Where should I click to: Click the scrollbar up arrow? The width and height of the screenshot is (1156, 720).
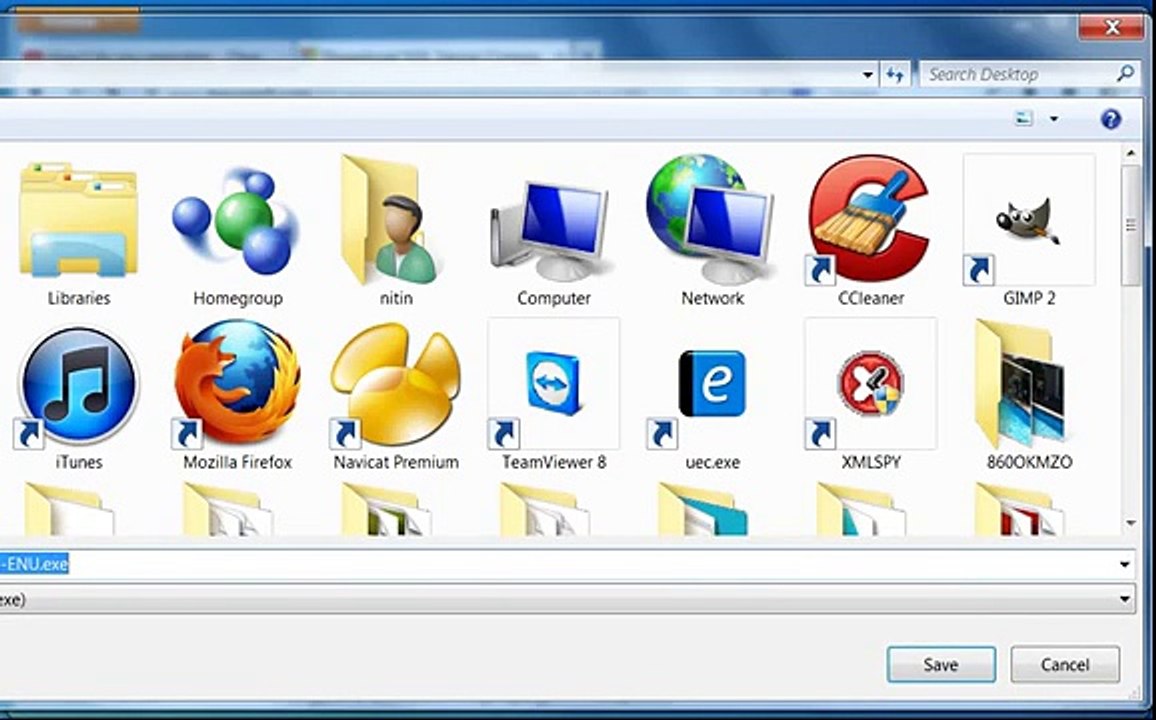click(x=1131, y=153)
